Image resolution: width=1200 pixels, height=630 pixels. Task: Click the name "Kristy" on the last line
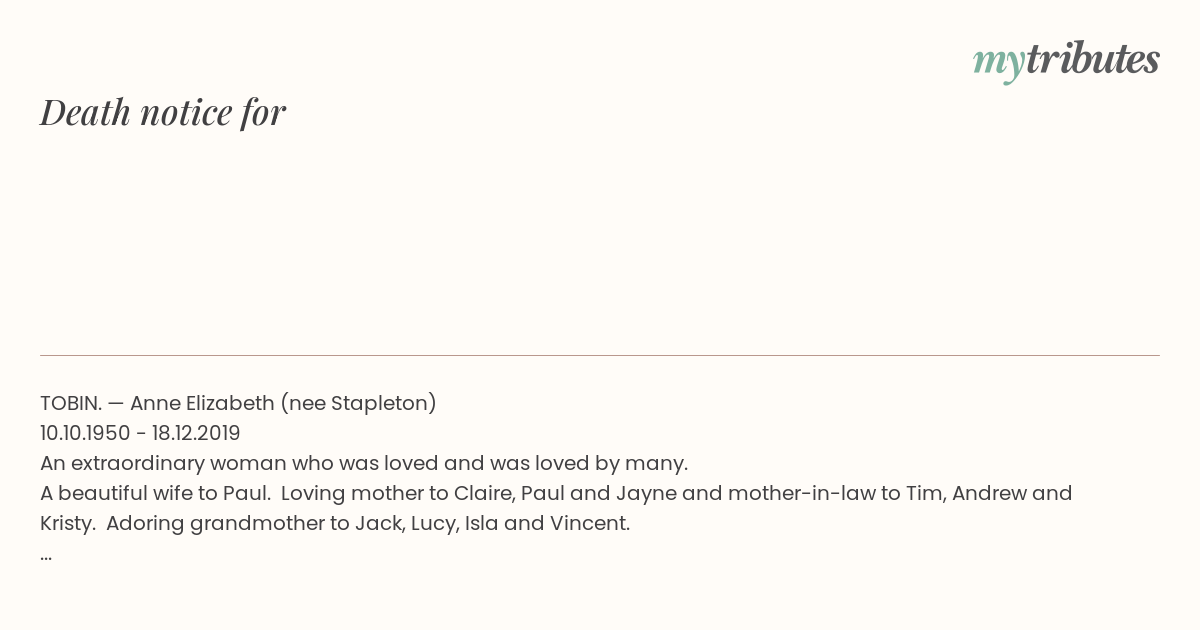(x=66, y=524)
